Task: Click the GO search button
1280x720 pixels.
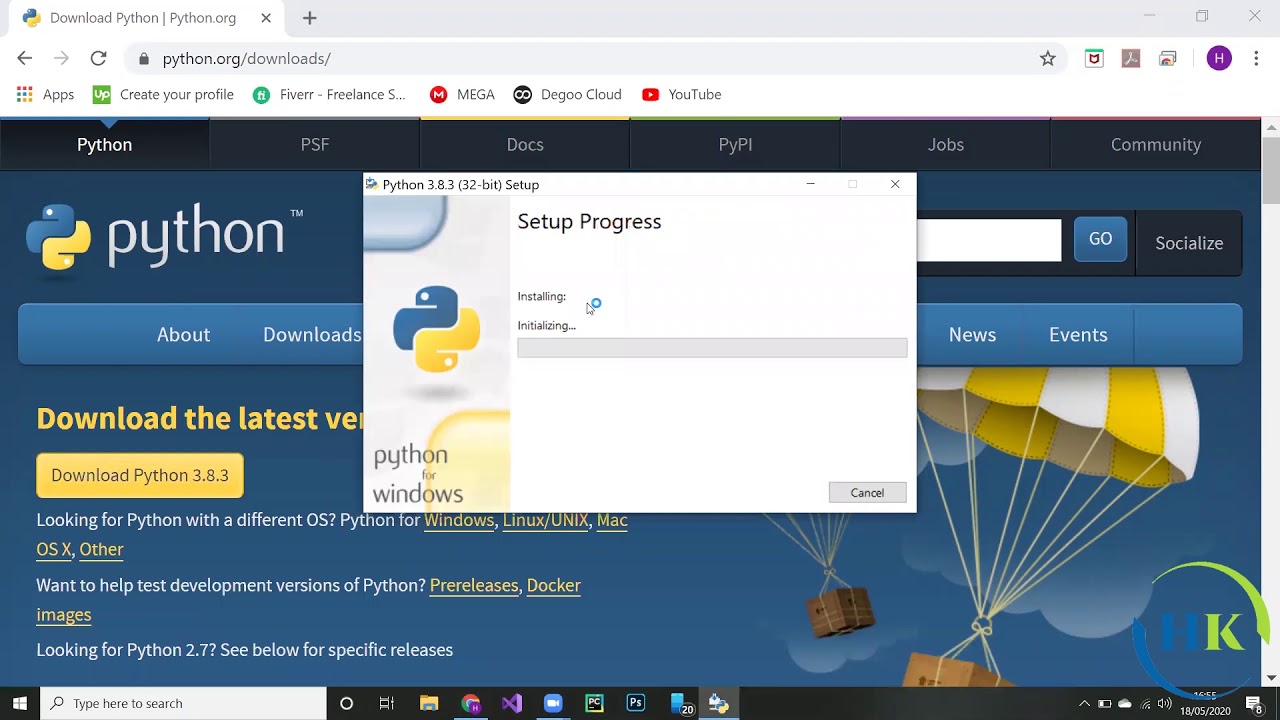Action: (1100, 239)
